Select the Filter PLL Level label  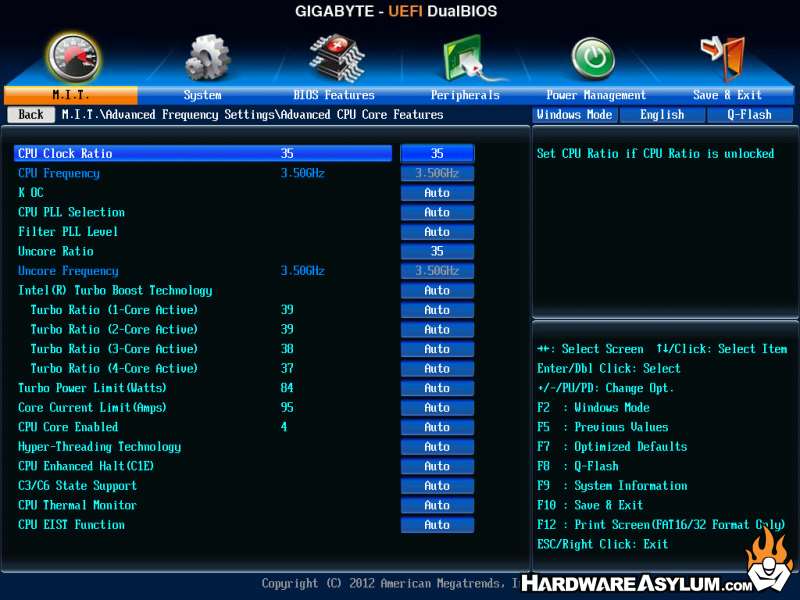pyautogui.click(x=68, y=232)
